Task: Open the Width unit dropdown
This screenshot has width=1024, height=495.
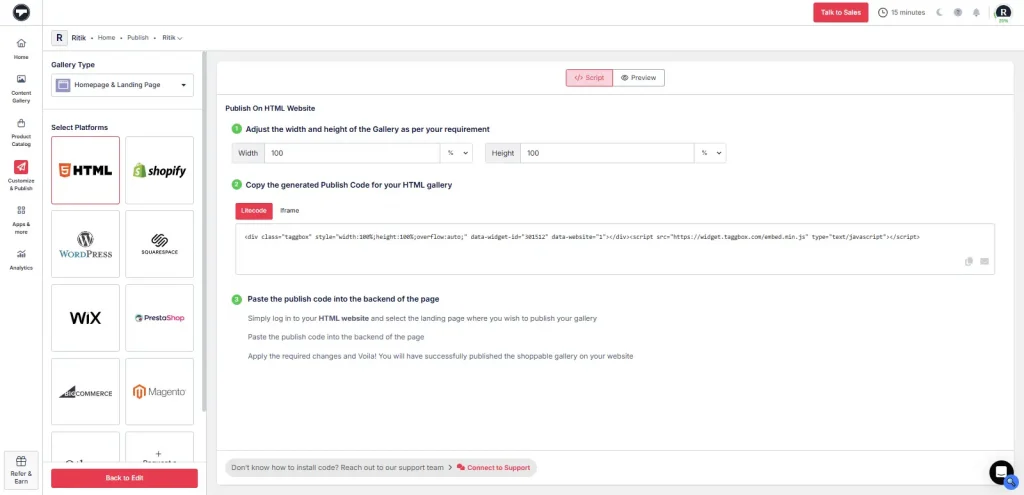Action: 456,153
